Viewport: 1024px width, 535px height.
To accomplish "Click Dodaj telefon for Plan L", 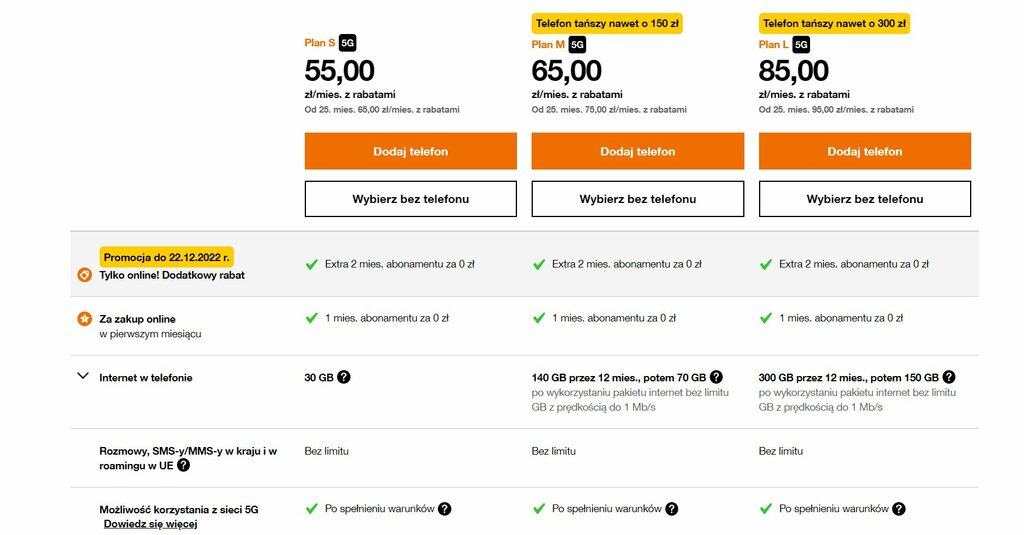I will (865, 152).
